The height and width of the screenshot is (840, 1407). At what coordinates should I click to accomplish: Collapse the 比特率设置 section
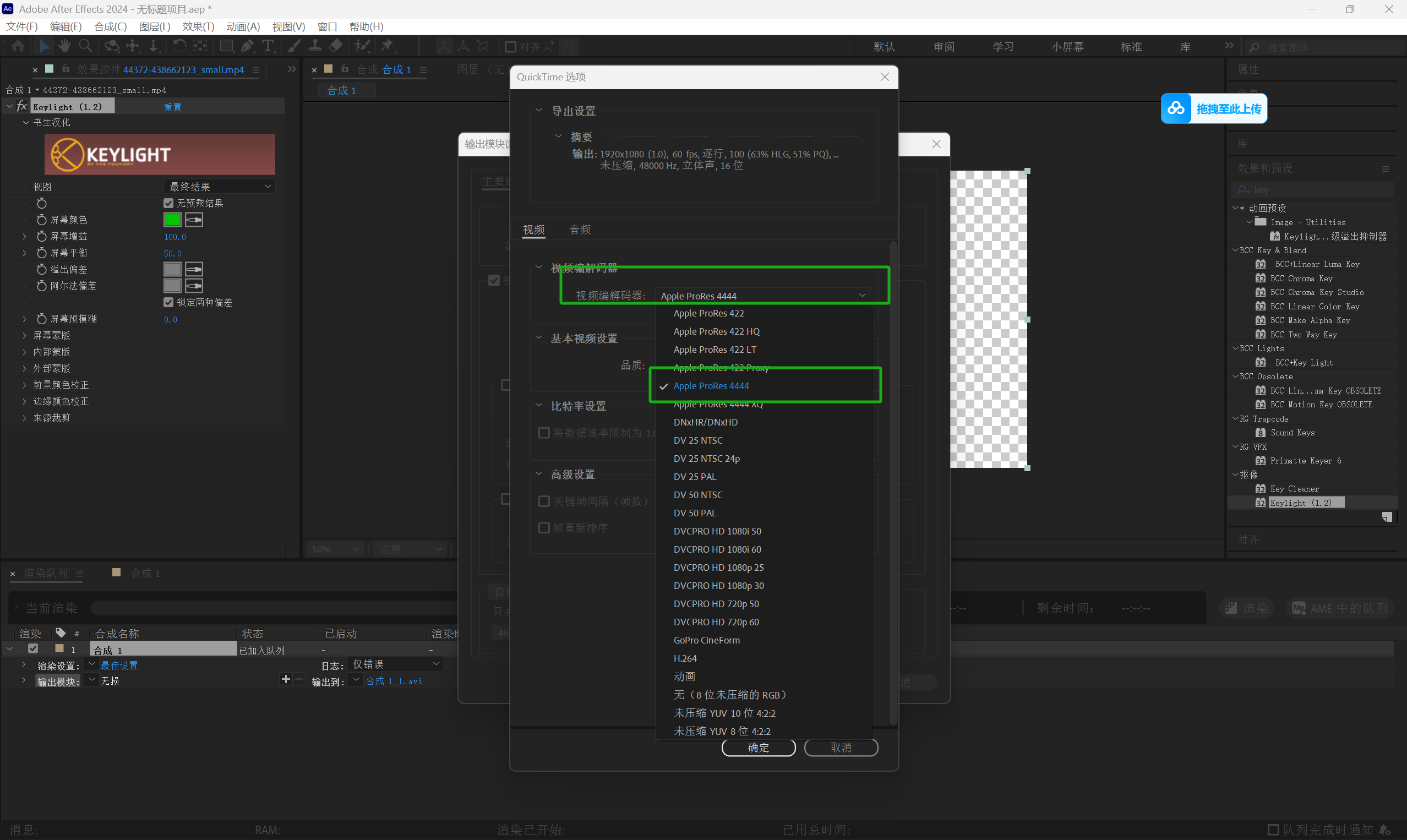(x=539, y=405)
